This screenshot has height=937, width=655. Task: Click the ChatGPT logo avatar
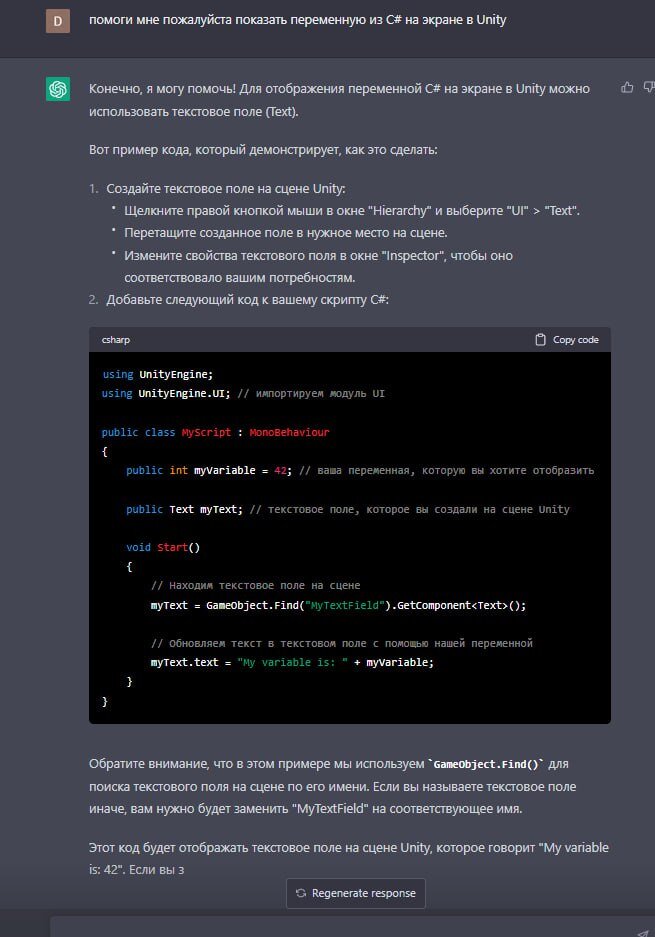coord(58,89)
